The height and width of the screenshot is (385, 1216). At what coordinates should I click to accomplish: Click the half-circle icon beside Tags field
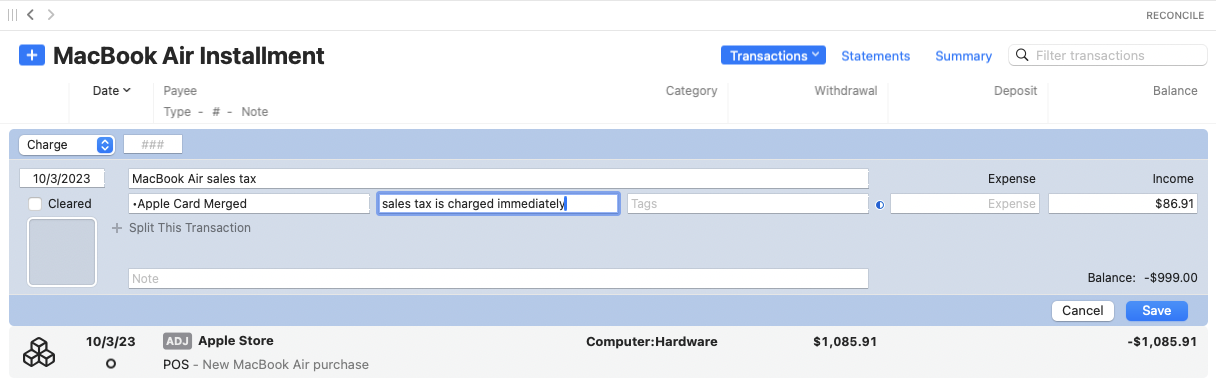[880, 204]
